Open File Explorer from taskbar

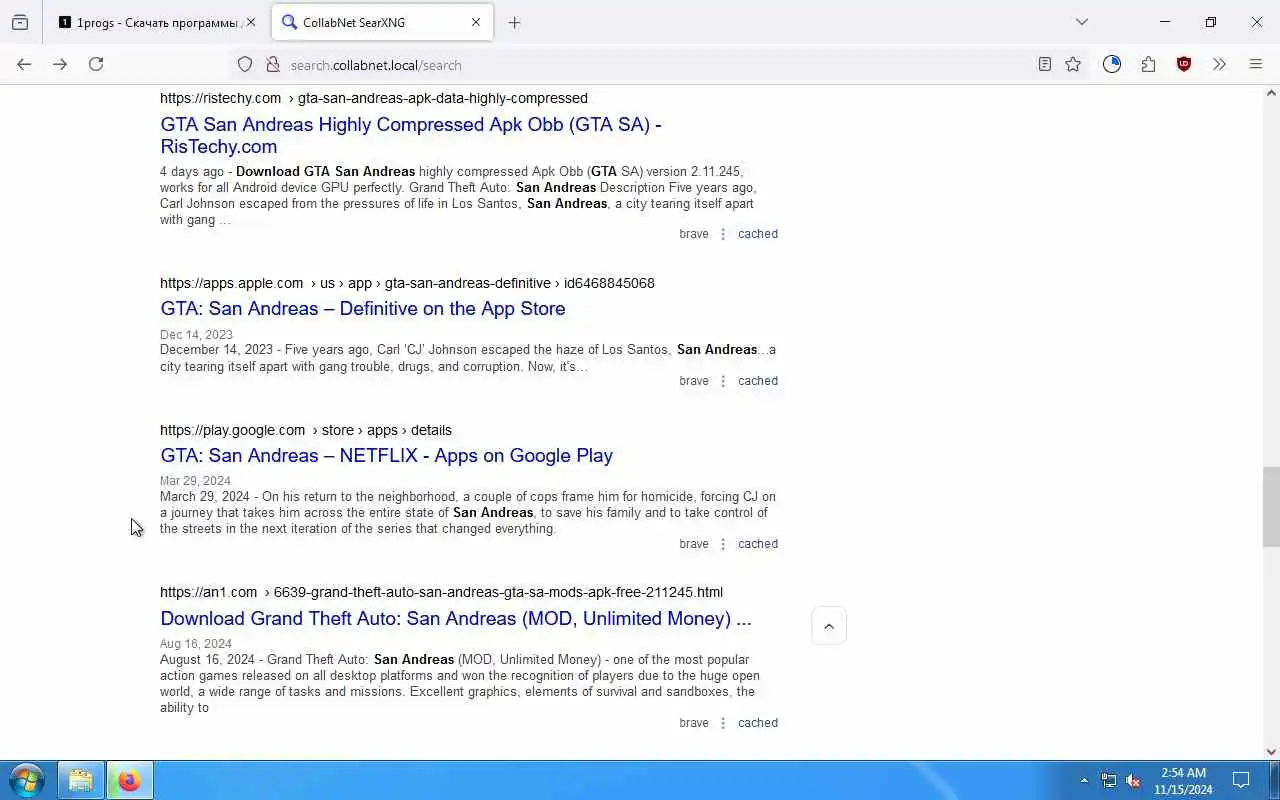81,780
